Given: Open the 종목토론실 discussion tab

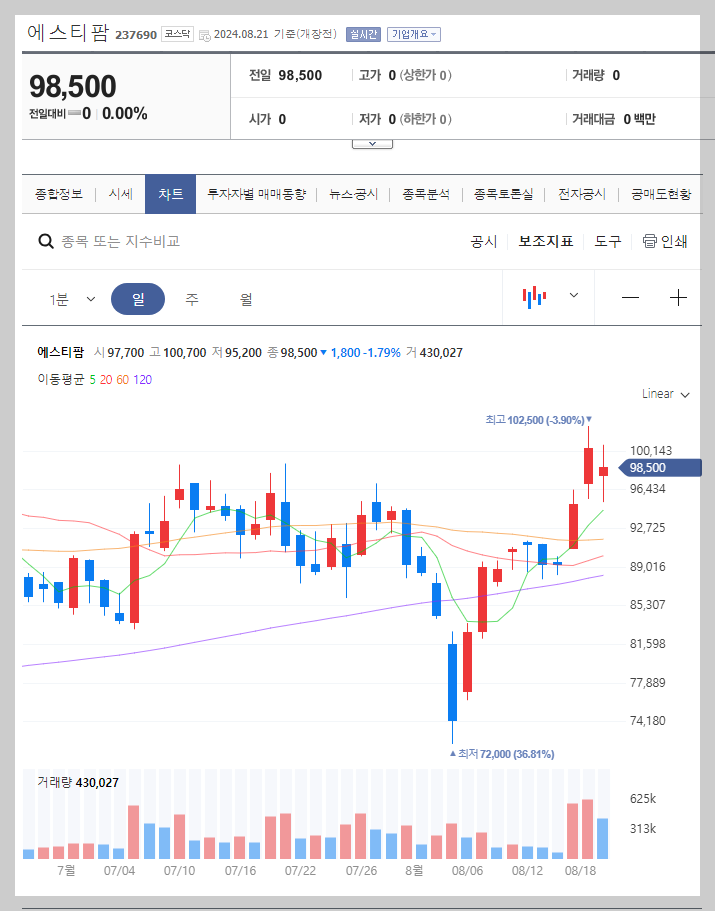Looking at the screenshot, I should click(x=505, y=195).
